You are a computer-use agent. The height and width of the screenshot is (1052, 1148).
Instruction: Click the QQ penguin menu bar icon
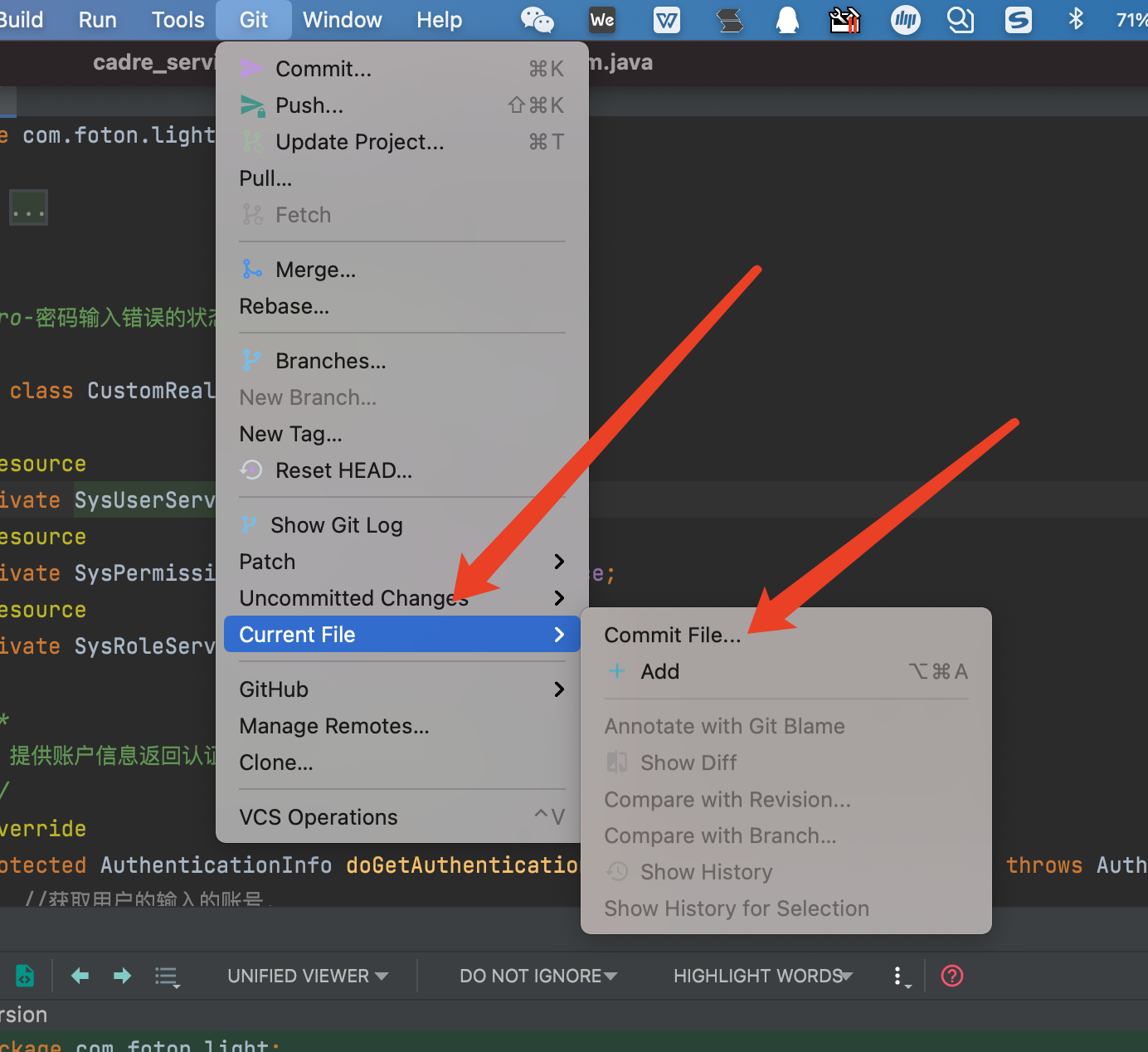[787, 20]
